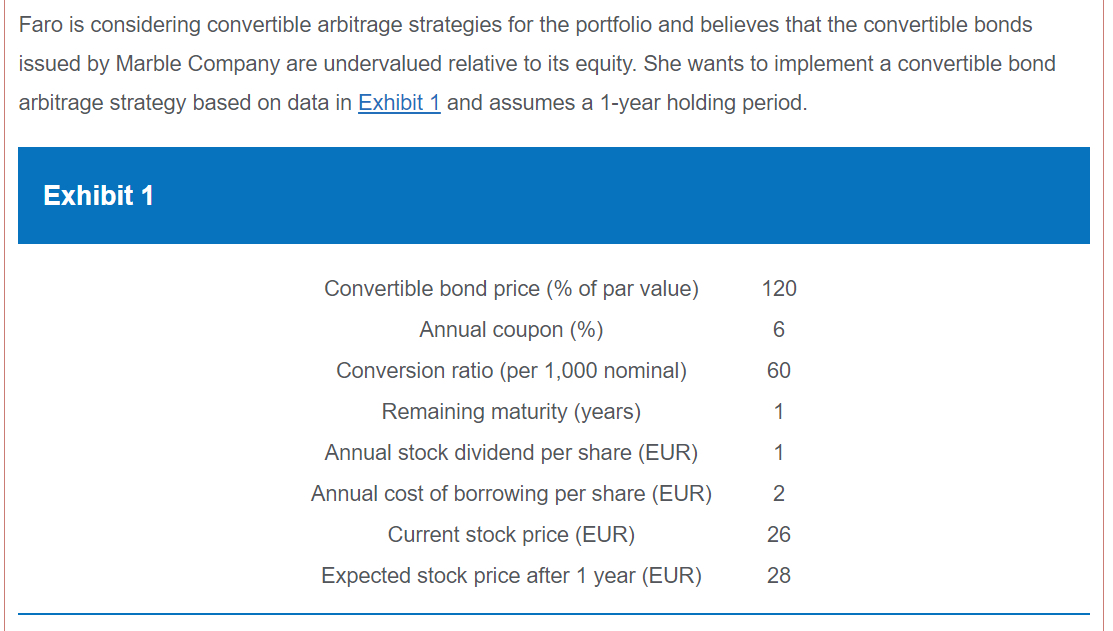
Task: Click the Convertible bond price row label
Action: click(511, 289)
